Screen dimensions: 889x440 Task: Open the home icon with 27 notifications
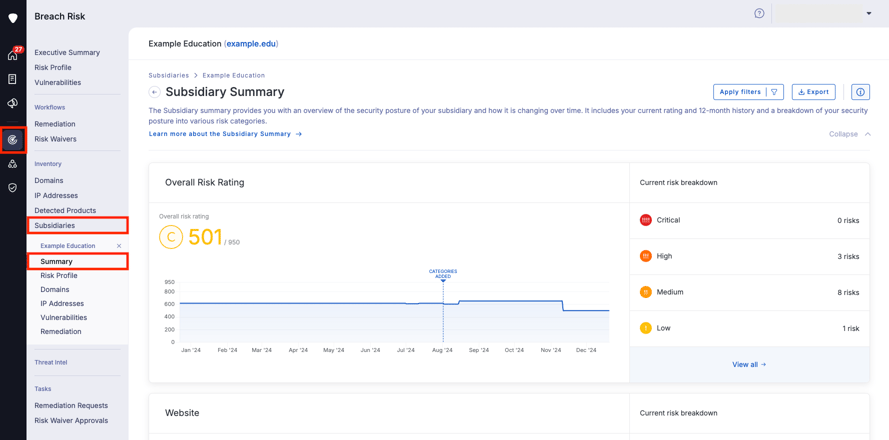tap(12, 55)
